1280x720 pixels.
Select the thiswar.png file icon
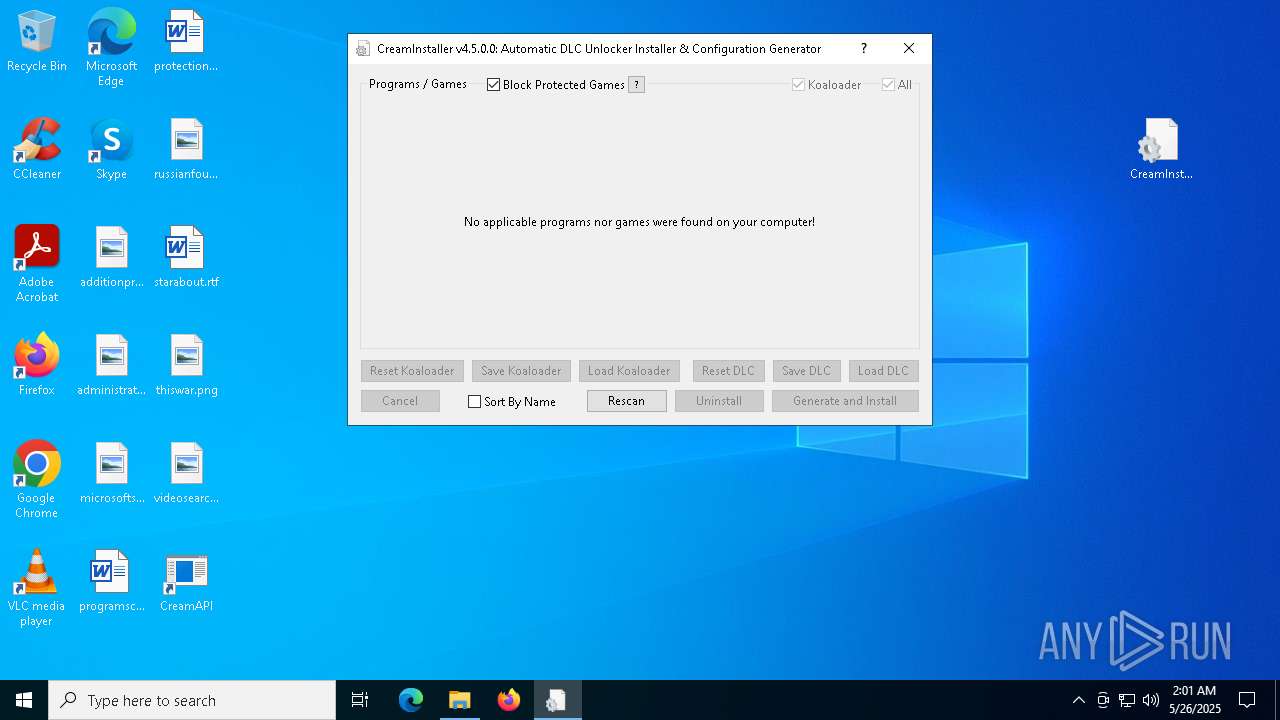click(x=186, y=366)
